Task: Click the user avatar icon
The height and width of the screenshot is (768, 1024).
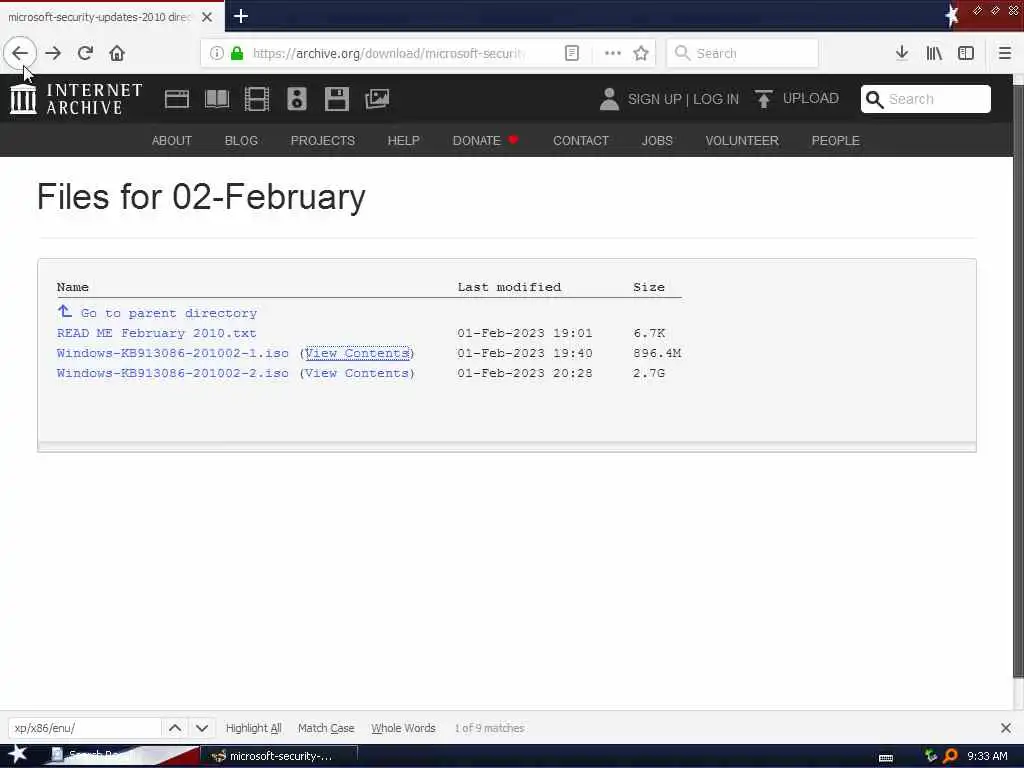Action: coord(609,99)
